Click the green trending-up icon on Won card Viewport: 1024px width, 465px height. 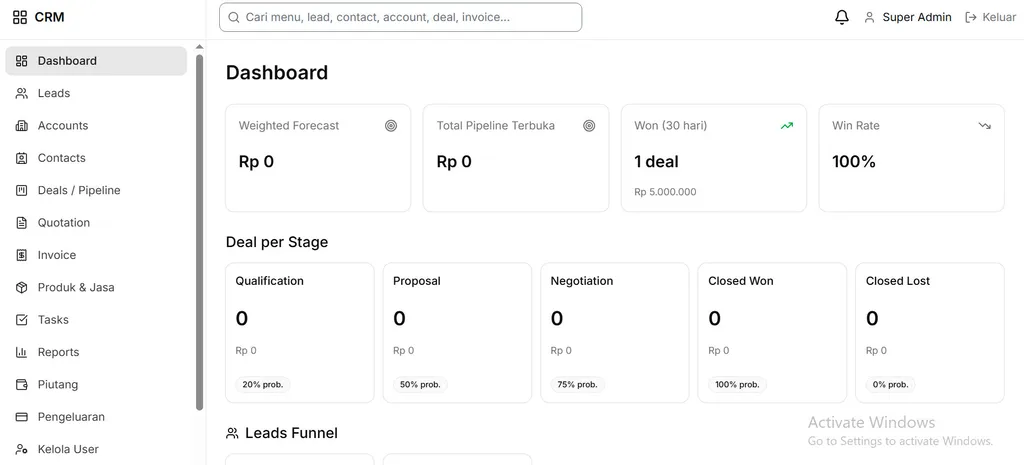coord(787,126)
